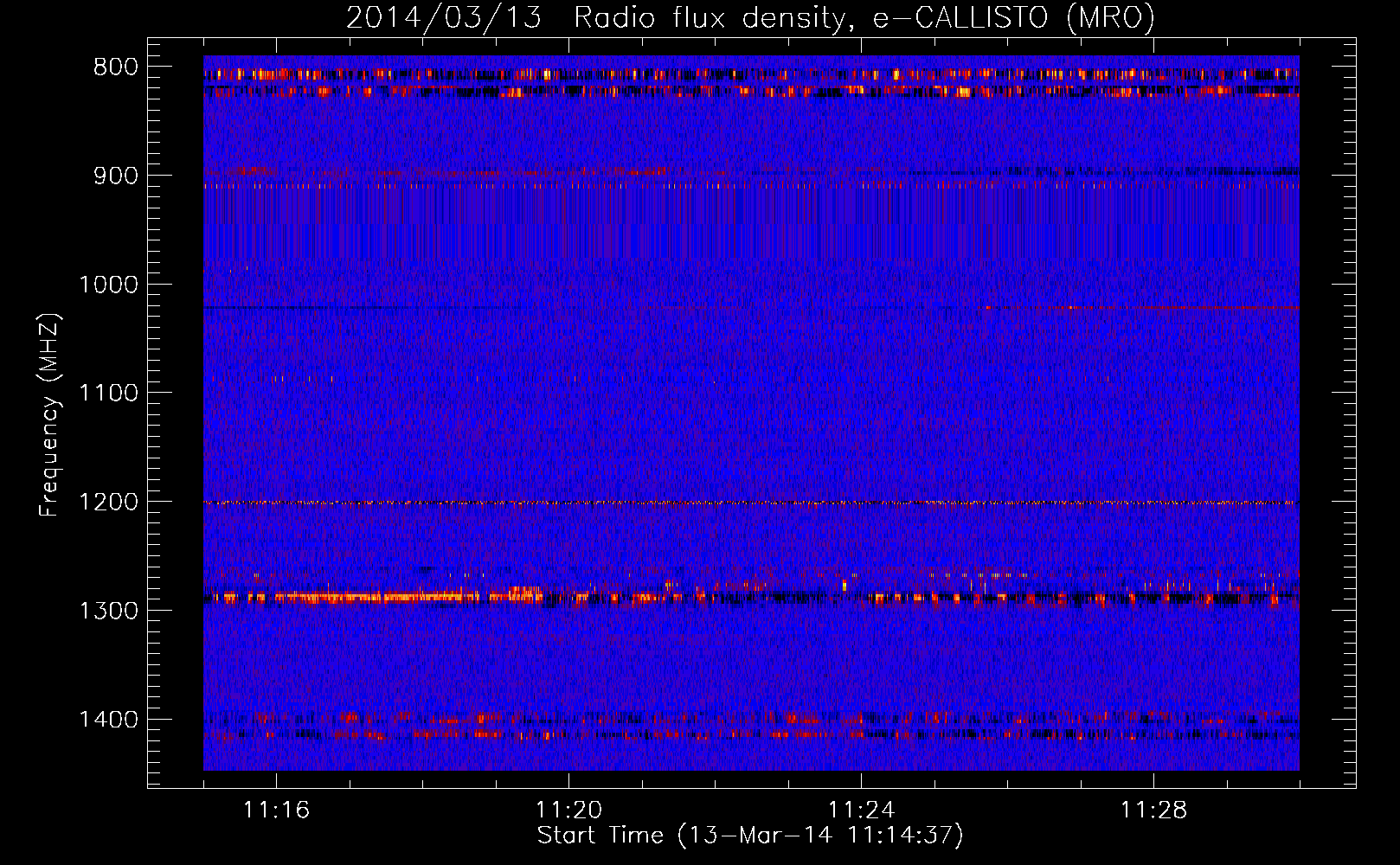Click the 11:16 time tick label
This screenshot has width=1400, height=865.
(276, 811)
